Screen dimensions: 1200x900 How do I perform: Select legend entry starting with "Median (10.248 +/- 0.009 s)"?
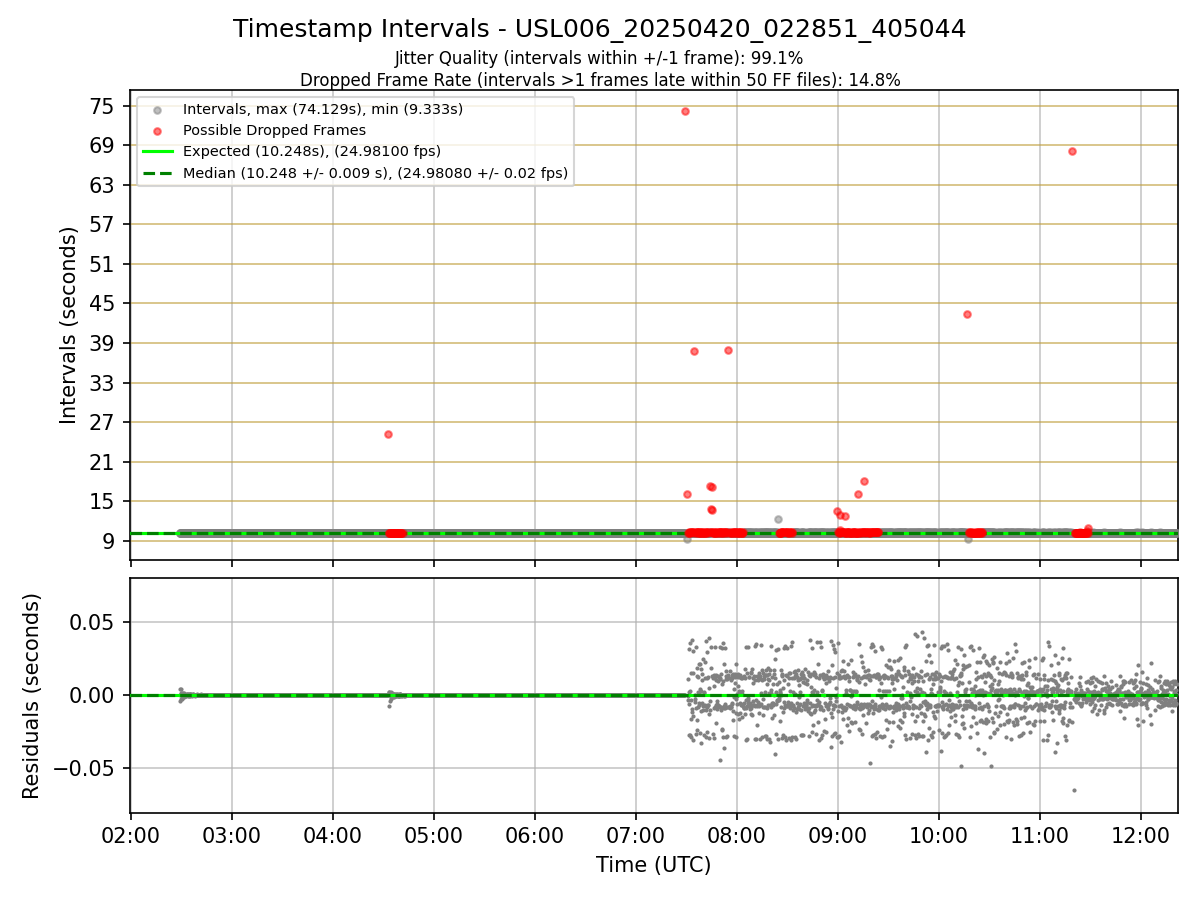pyautogui.click(x=375, y=173)
